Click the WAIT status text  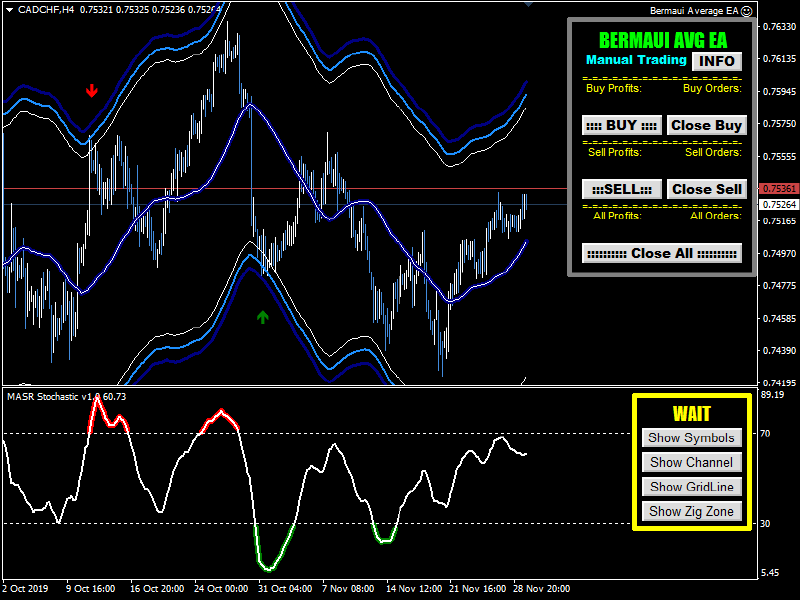(x=691, y=414)
